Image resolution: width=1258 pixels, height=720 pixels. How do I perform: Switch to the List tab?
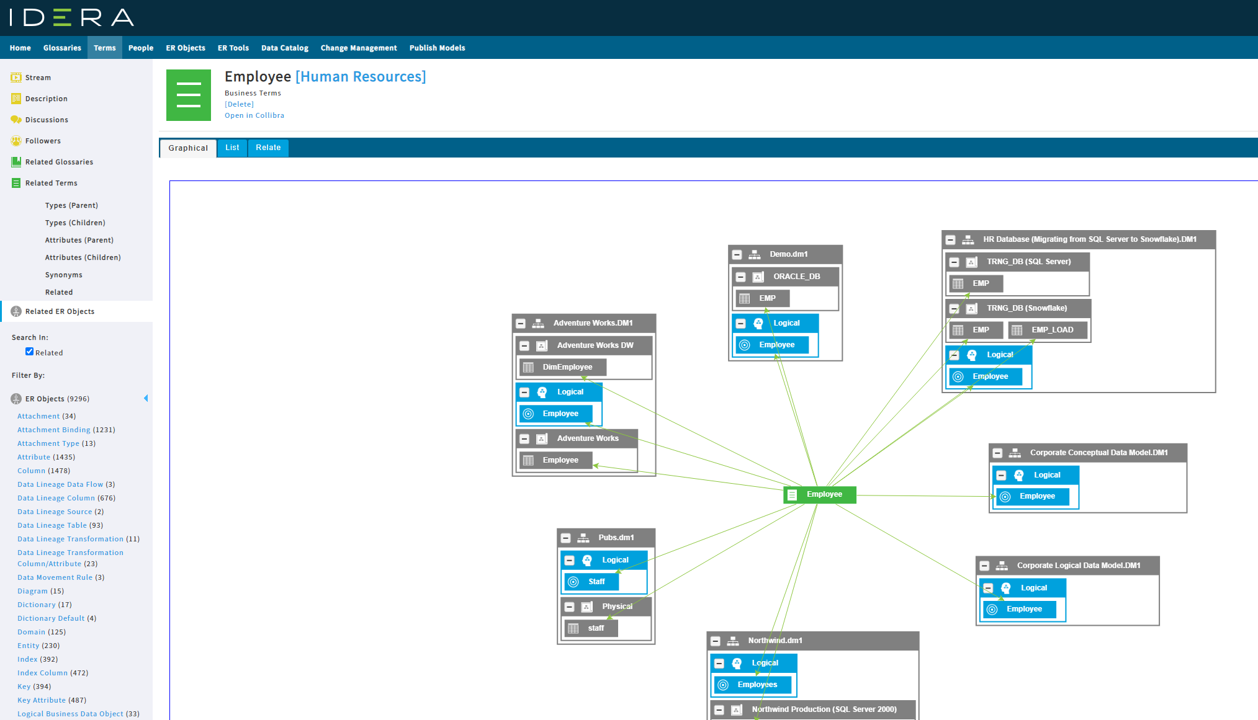232,148
